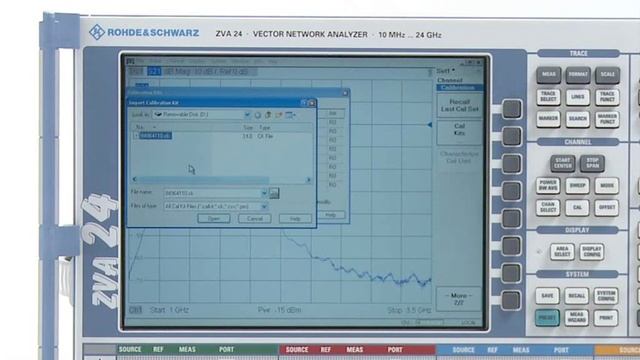The height and width of the screenshot is (360, 640).
Task: Push the SWEEP key
Action: pyautogui.click(x=578, y=186)
